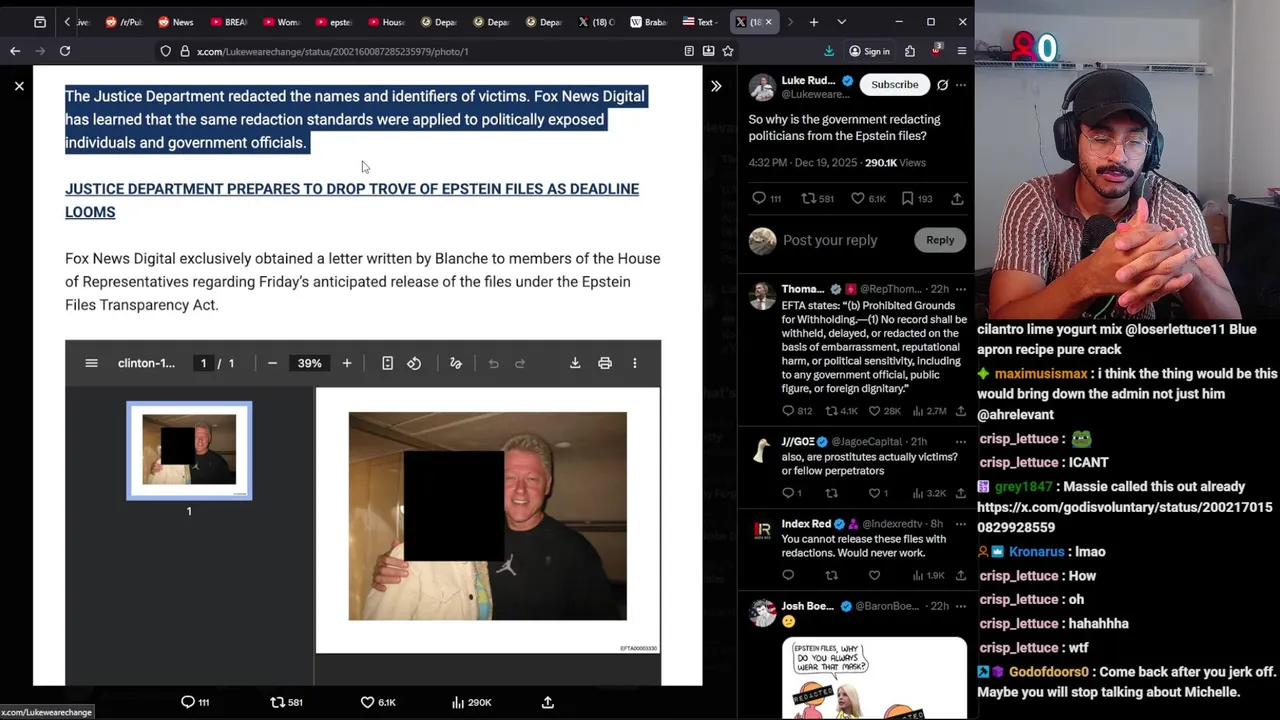The image size is (1280, 720).
Task: Repost icon showing 581 below the photo
Action: (278, 702)
